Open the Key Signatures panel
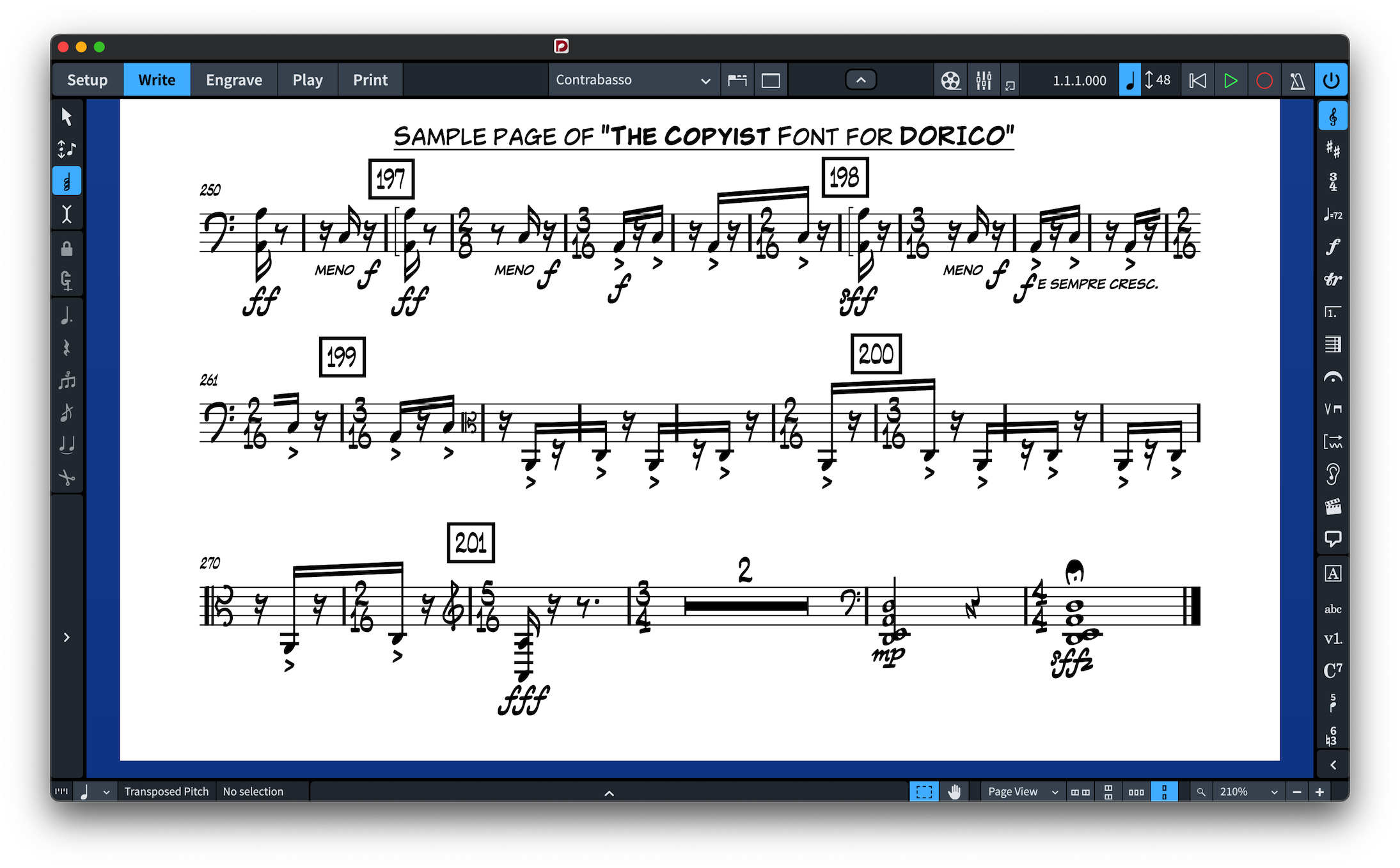 1333,149
